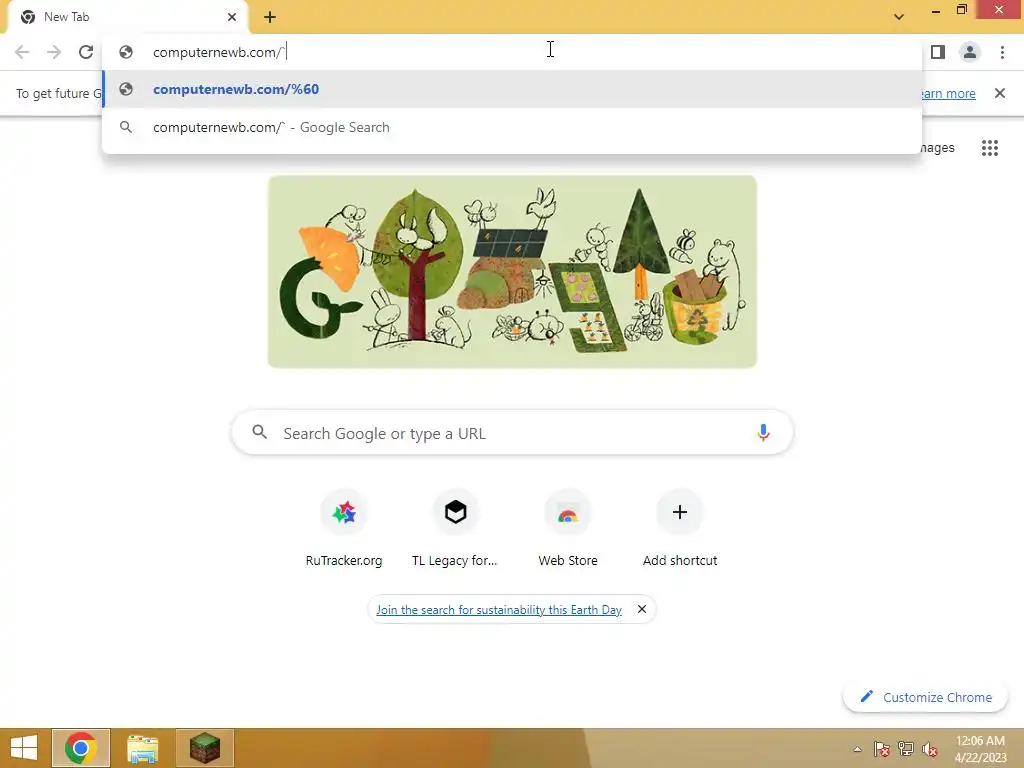The height and width of the screenshot is (768, 1024).
Task: Toggle the side panel icon
Action: [938, 52]
